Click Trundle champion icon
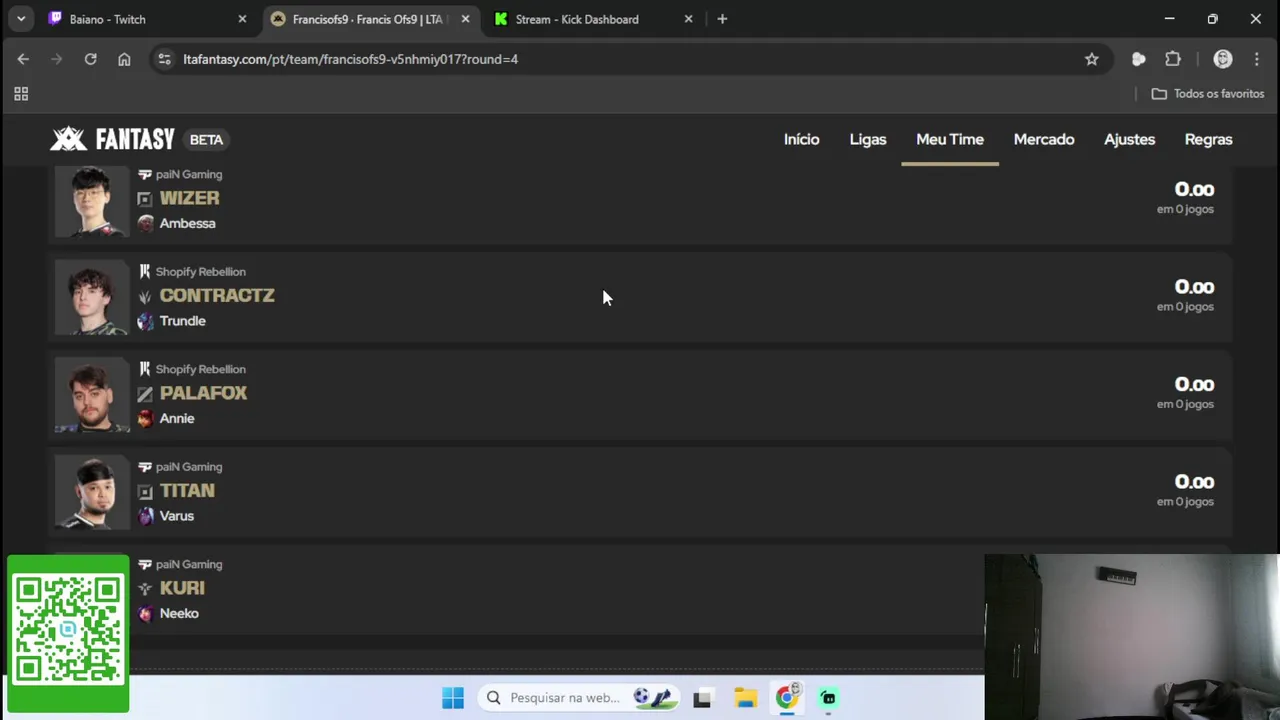Image resolution: width=1280 pixels, height=720 pixels. click(x=146, y=321)
